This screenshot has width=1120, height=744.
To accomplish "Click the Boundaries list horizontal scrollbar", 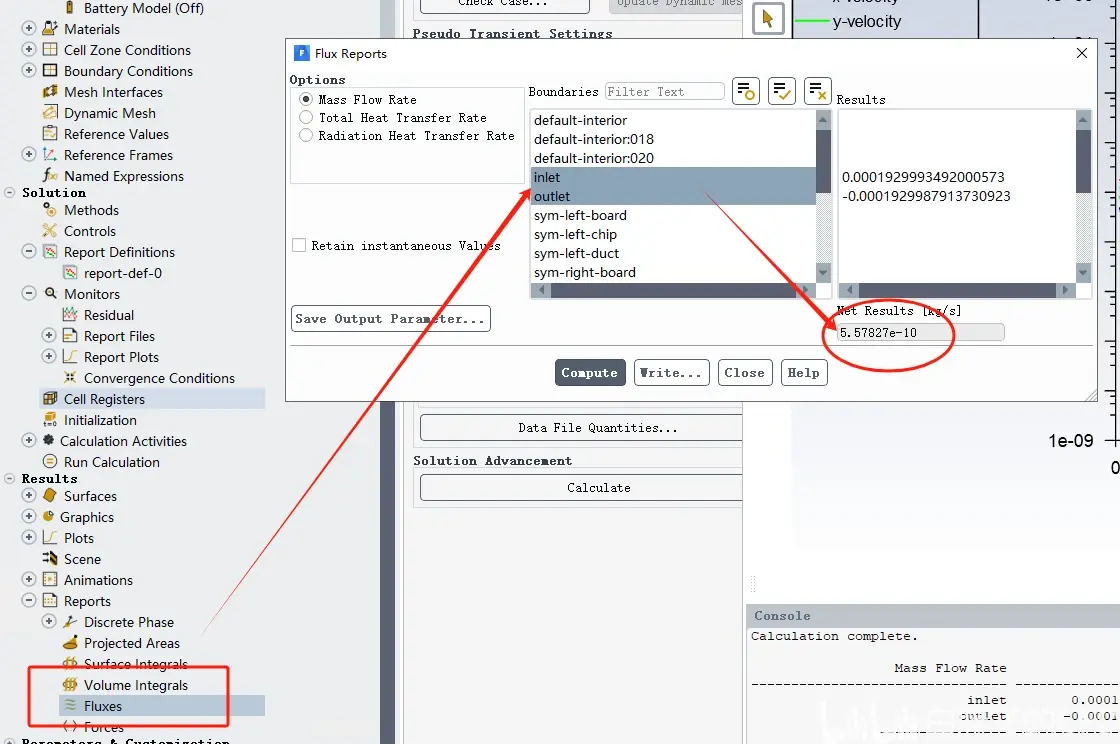I will 674,290.
